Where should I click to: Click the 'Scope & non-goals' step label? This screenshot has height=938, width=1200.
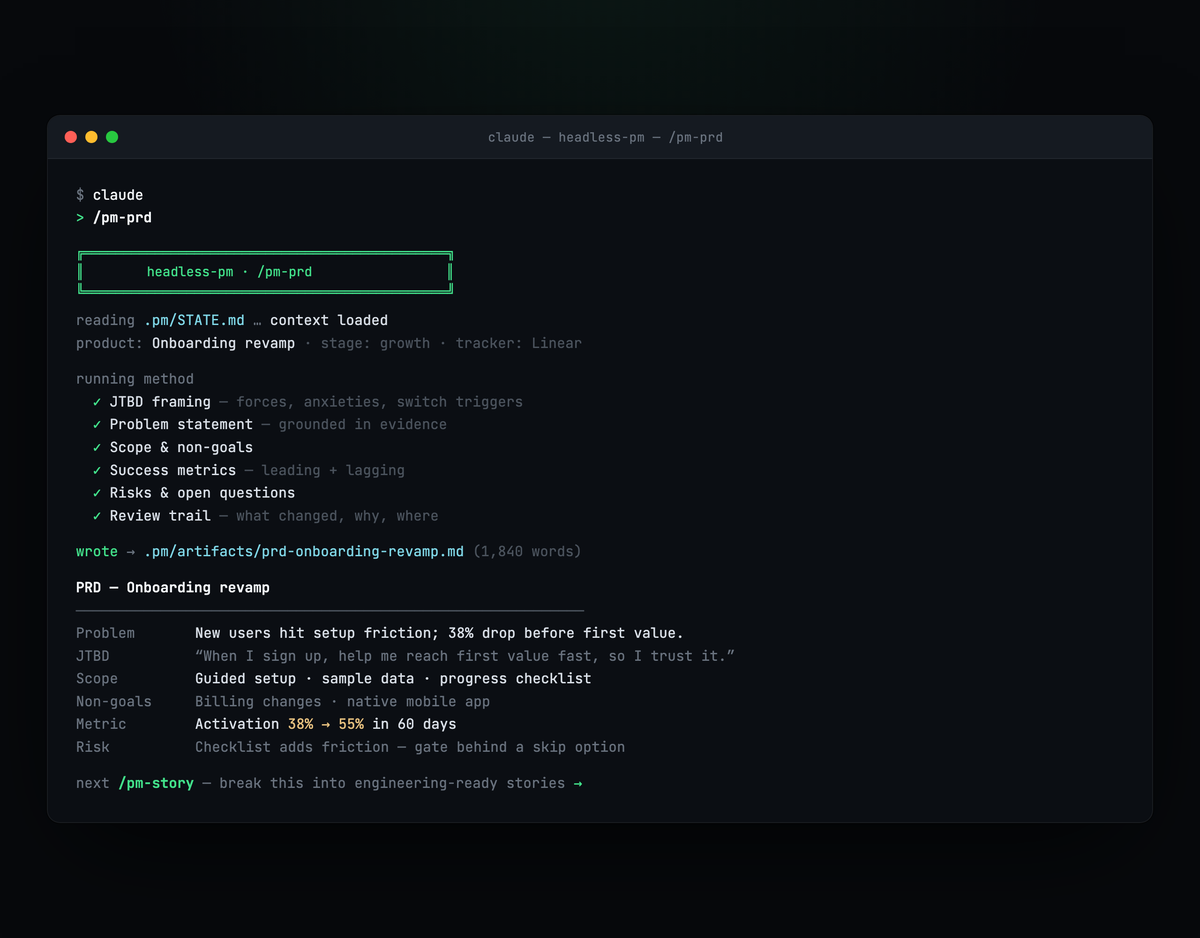(x=181, y=448)
